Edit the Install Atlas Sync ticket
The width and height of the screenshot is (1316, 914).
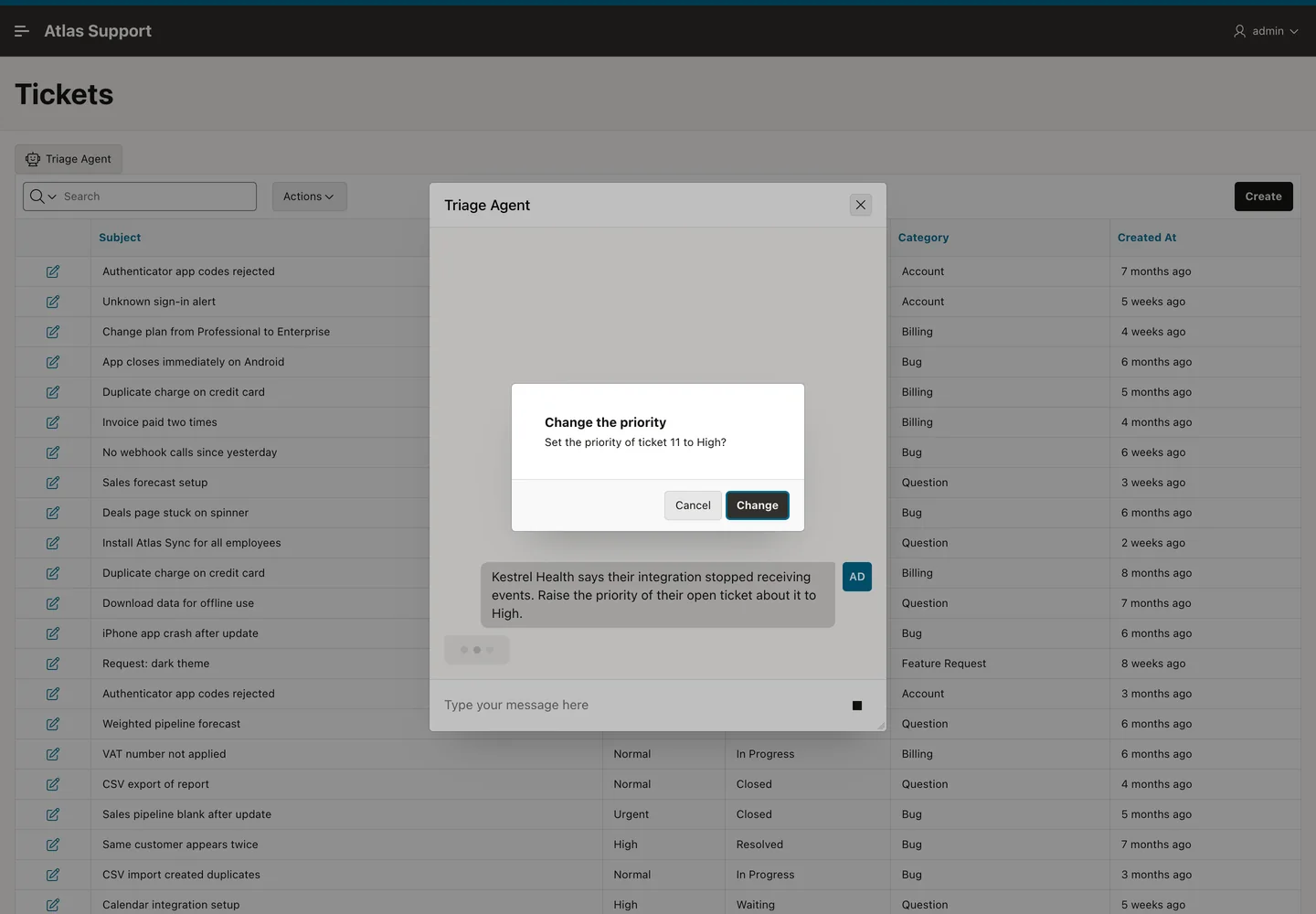pyautogui.click(x=53, y=543)
